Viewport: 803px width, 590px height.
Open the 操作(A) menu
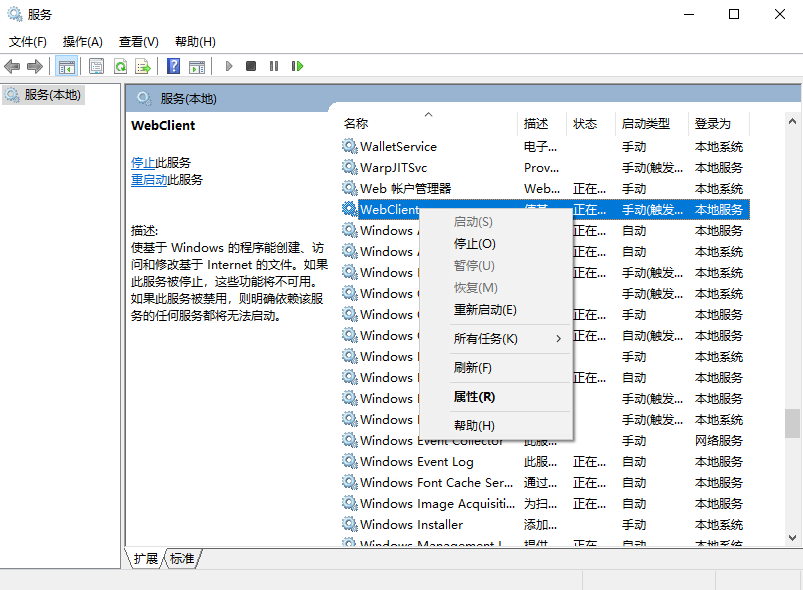[82, 42]
